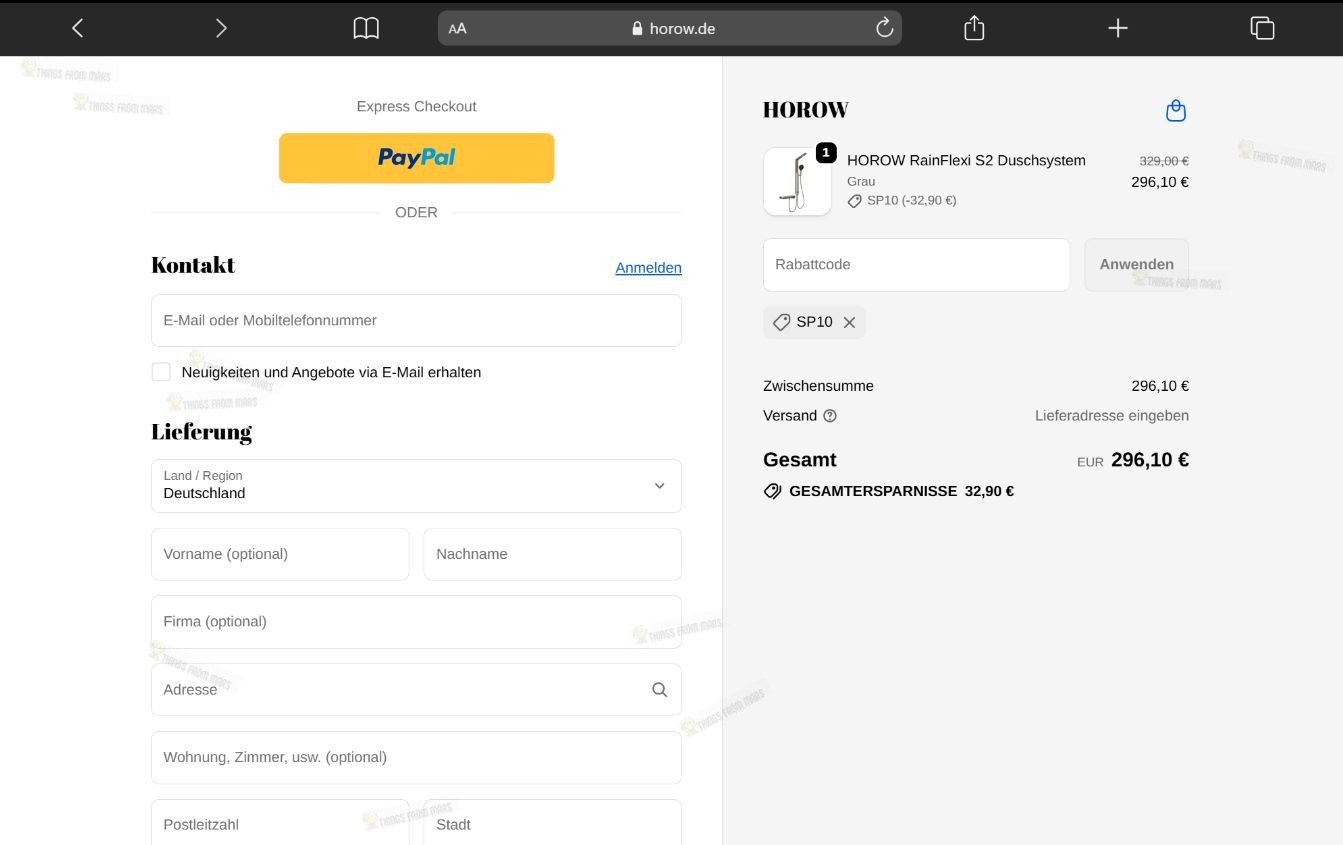Click the Adresse field

coord(416,689)
